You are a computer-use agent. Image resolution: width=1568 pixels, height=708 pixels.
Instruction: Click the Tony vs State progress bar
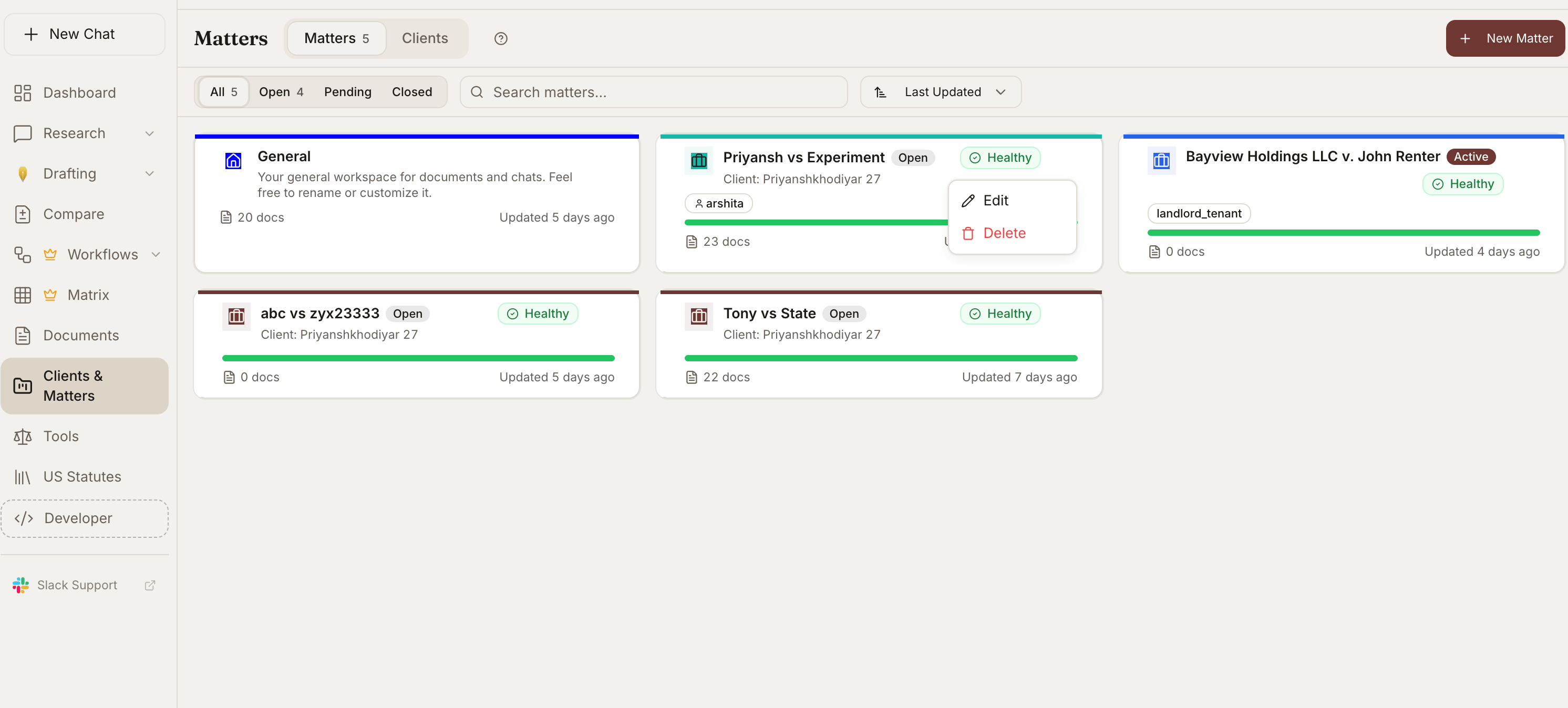(881, 358)
